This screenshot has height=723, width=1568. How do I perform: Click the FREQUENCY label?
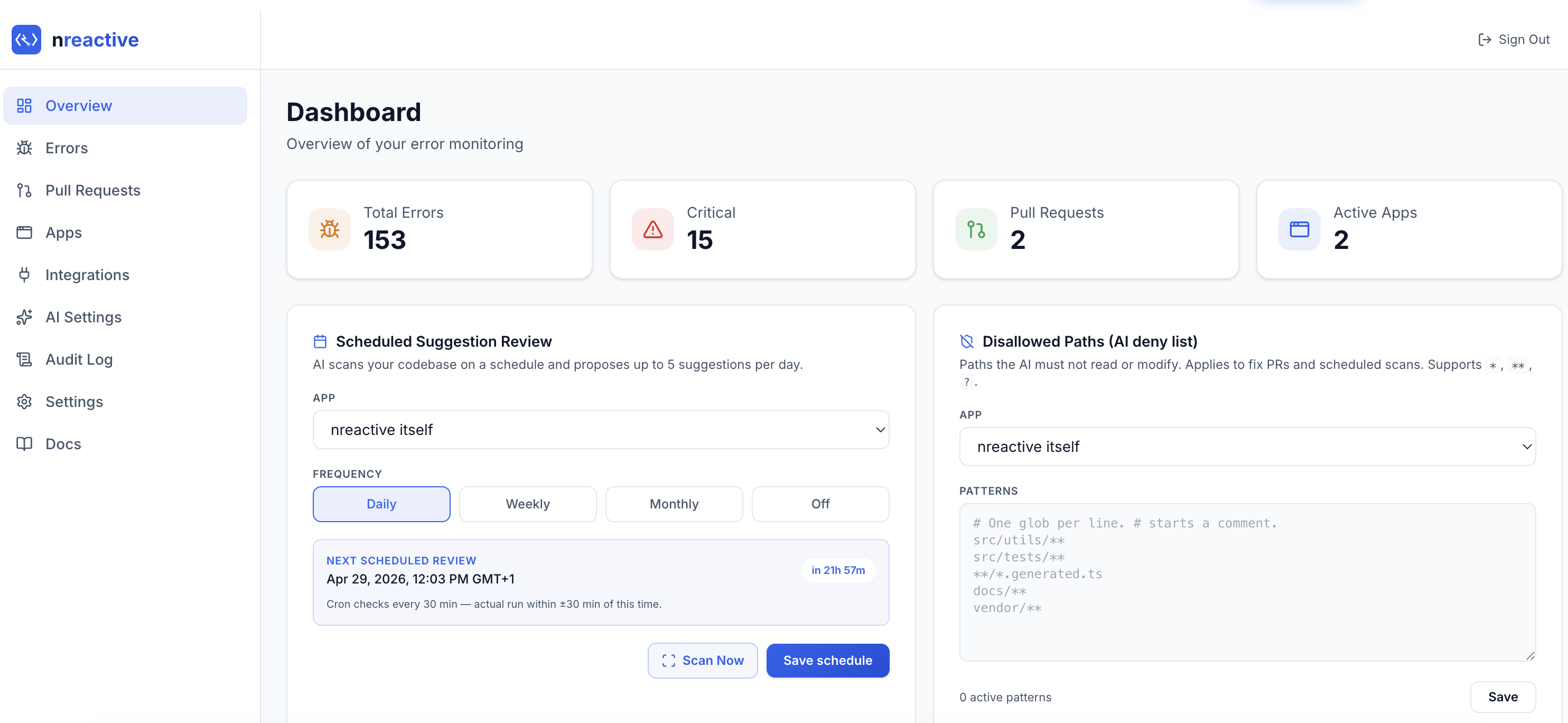click(x=348, y=475)
